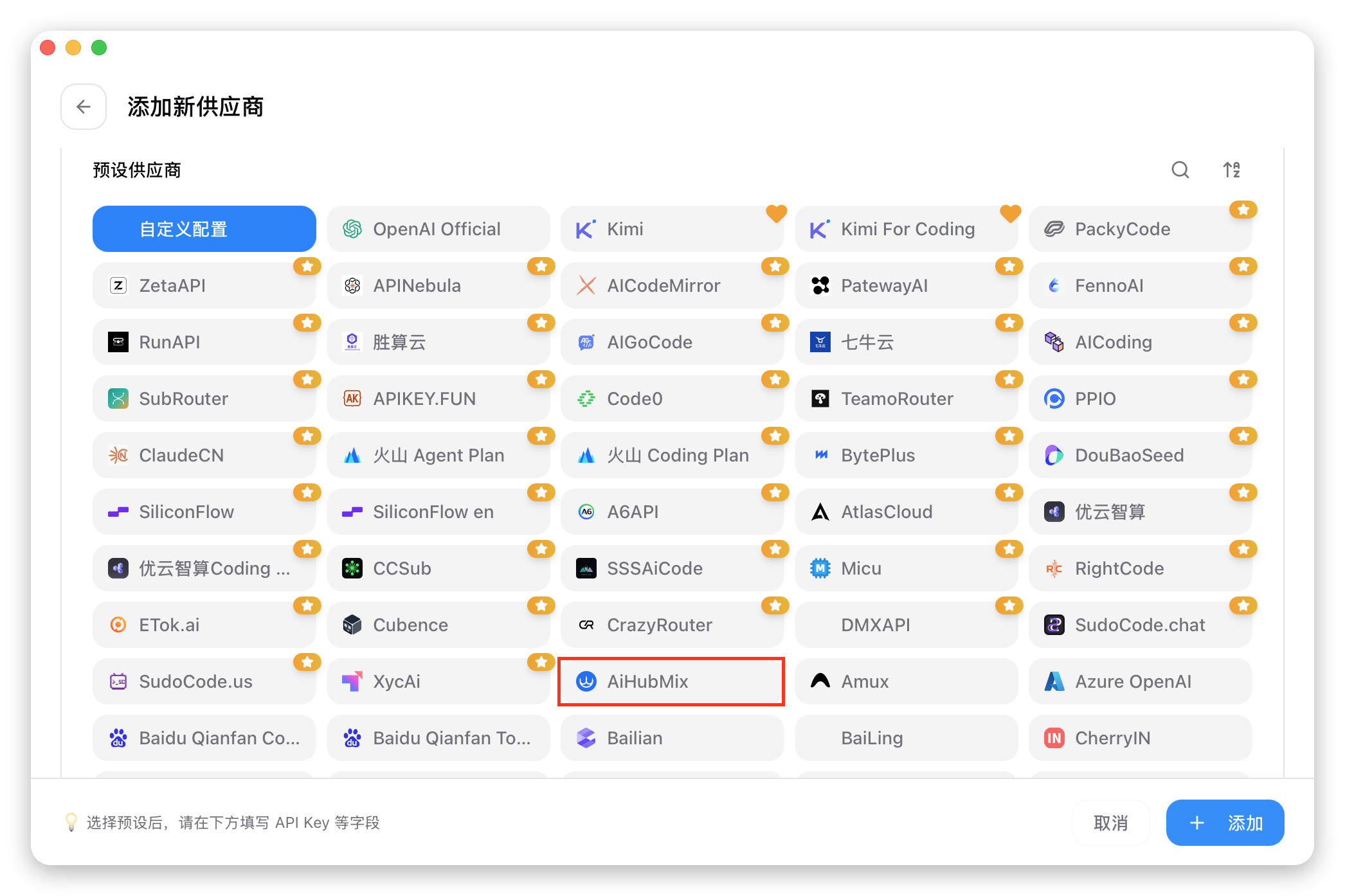Screen dimensions: 1345x896
Task: Click the PPIO logo icon
Action: coord(1054,399)
